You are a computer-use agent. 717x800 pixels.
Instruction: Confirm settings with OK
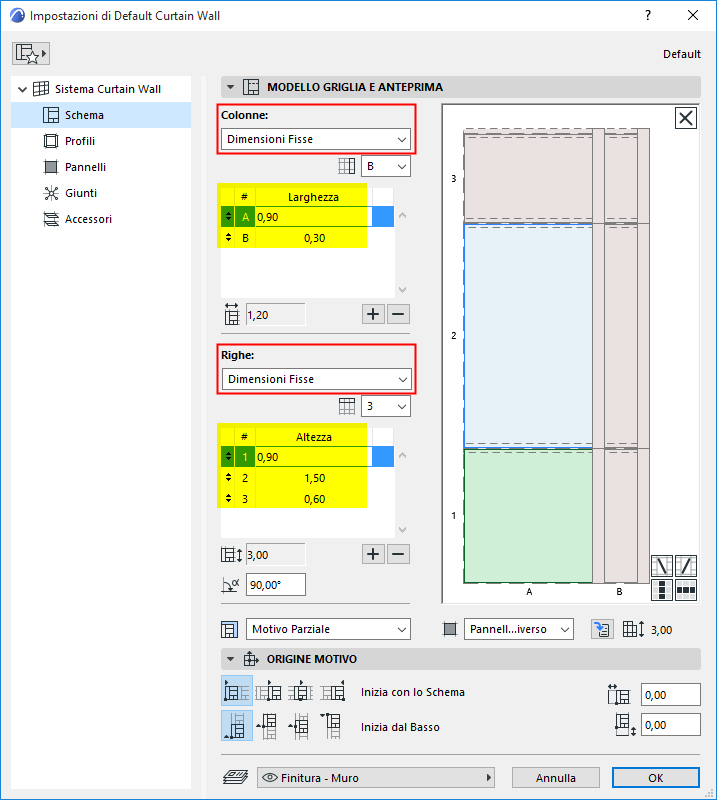click(x=656, y=778)
